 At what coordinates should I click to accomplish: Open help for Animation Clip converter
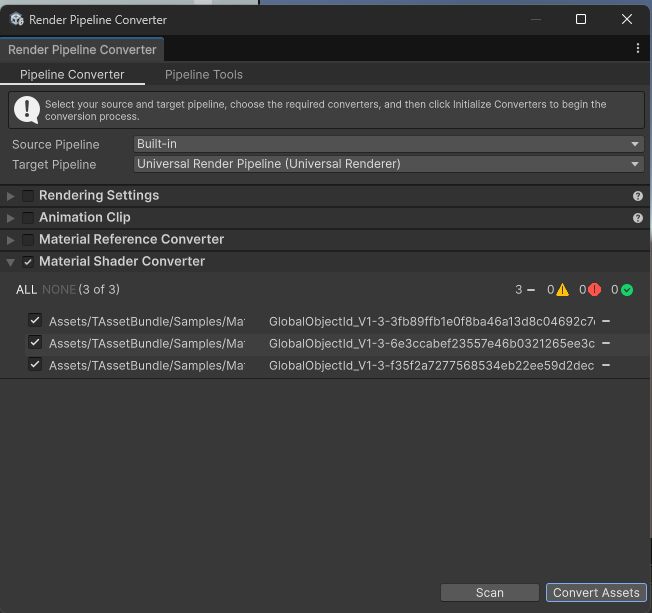[x=637, y=218]
